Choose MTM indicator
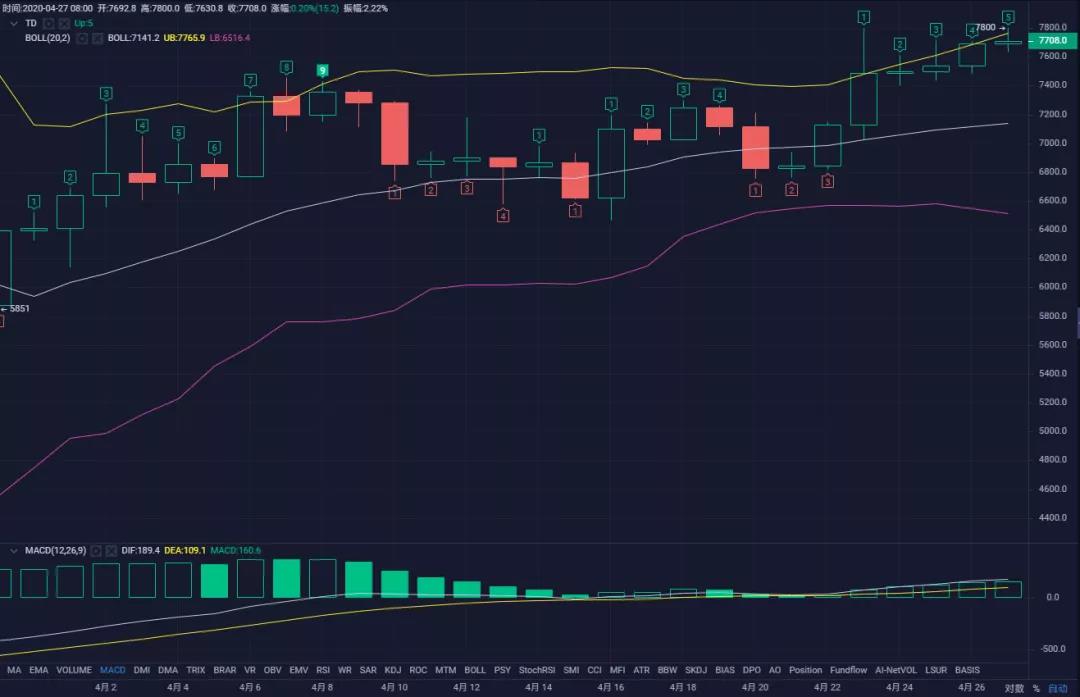Screen dimensions: 1080x697 click(x=446, y=669)
